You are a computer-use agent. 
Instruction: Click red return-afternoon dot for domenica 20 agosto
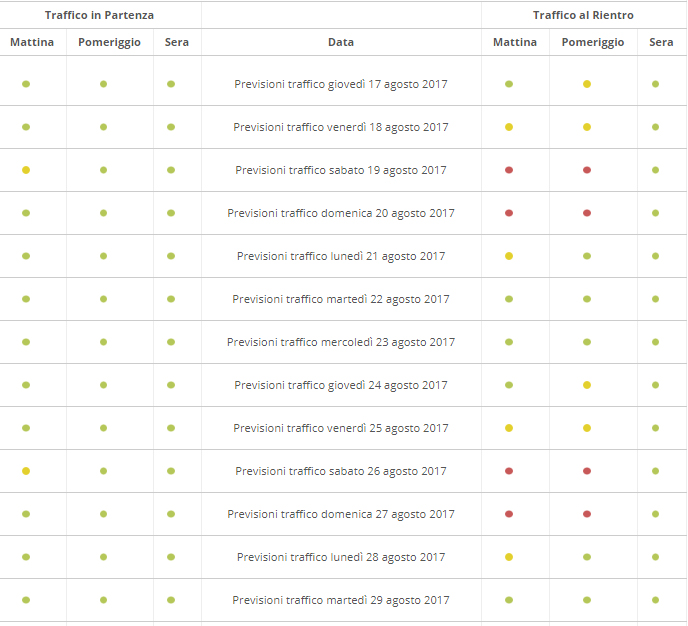[x=587, y=213]
